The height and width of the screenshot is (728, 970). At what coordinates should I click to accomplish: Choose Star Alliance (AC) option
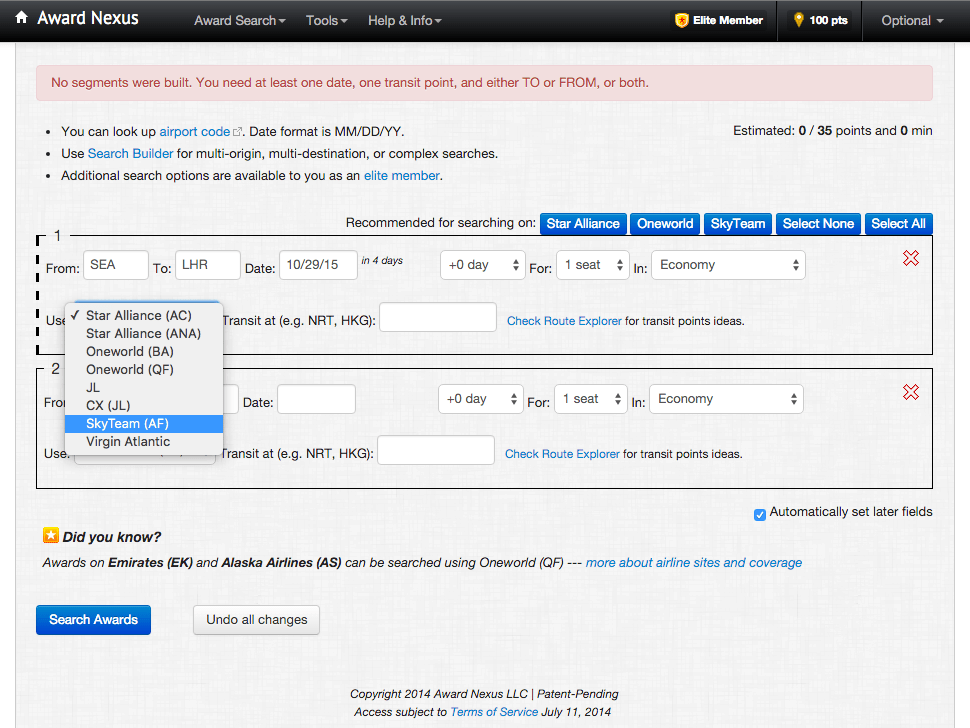click(144, 315)
